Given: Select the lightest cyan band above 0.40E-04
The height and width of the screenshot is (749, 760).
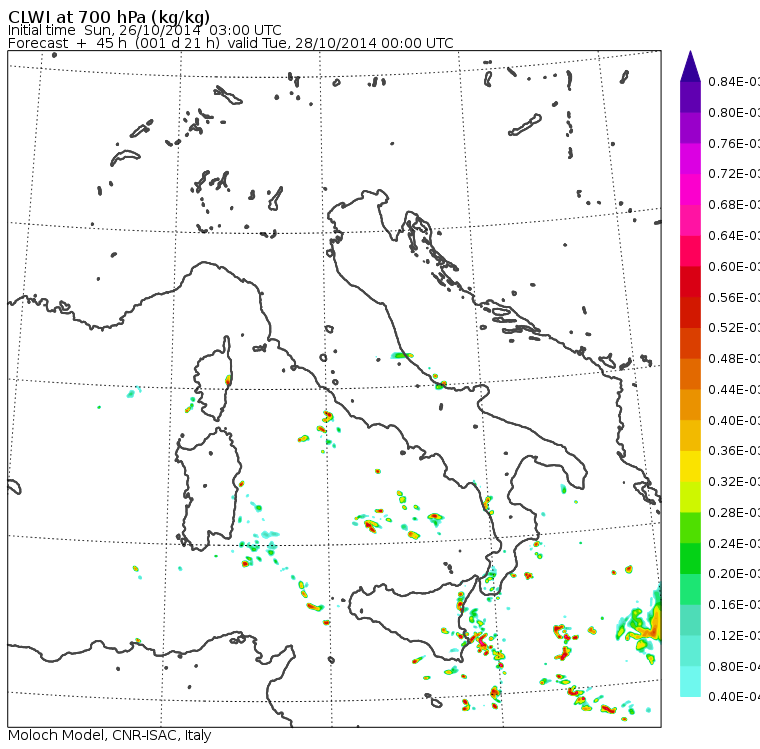Looking at the screenshot, I should click(690, 682).
